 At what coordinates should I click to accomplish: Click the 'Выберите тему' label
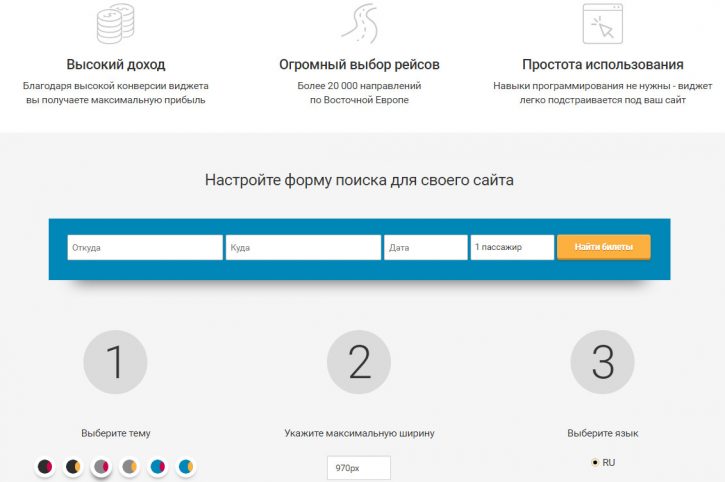116,433
